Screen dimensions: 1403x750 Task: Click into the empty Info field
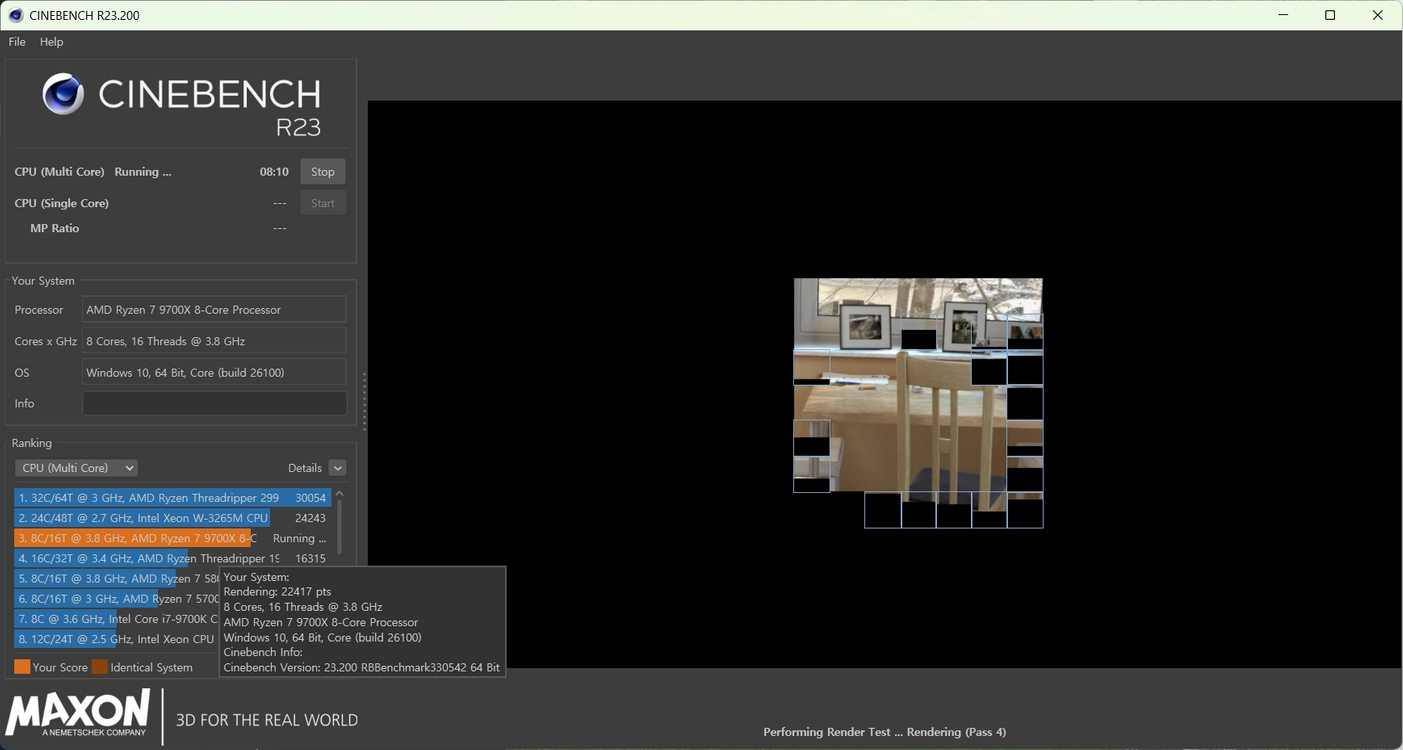click(214, 403)
